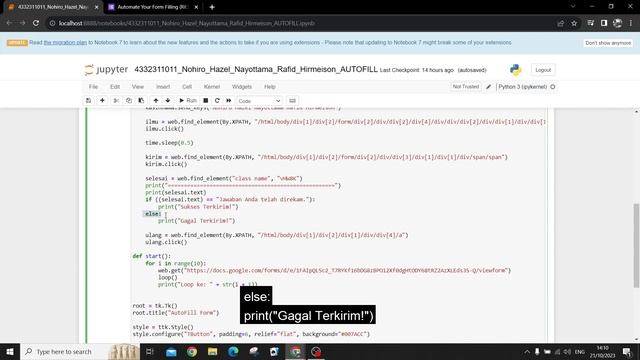Click the def start(): line
This screenshot has height=360, width=640.
(x=151, y=256)
